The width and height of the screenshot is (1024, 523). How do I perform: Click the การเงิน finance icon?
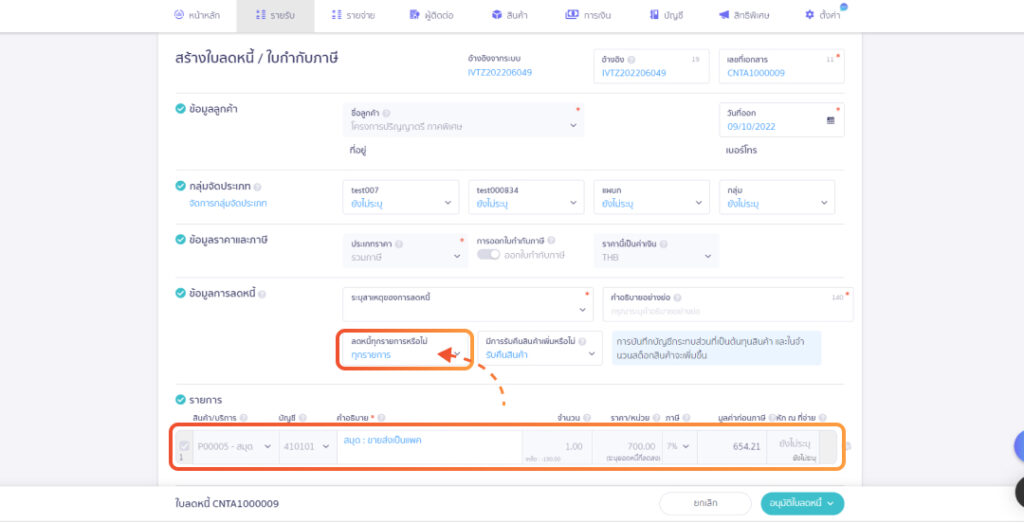[571, 15]
